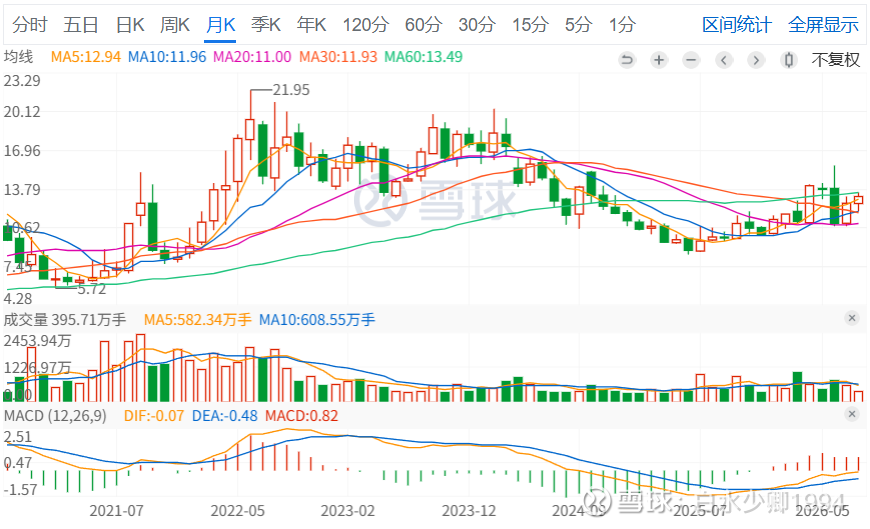The image size is (870, 529).
Task: Open the 不复权 adjustment dropdown
Action: tap(836, 59)
